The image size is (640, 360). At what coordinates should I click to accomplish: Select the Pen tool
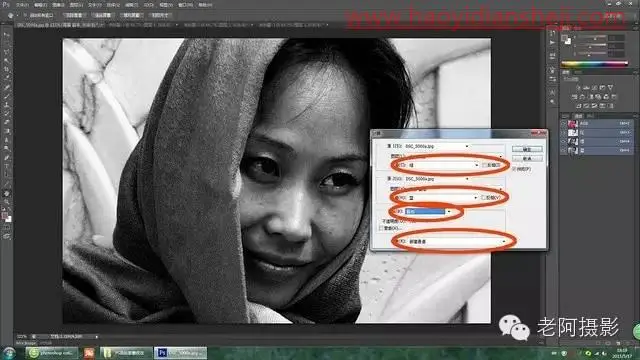coord(7,158)
